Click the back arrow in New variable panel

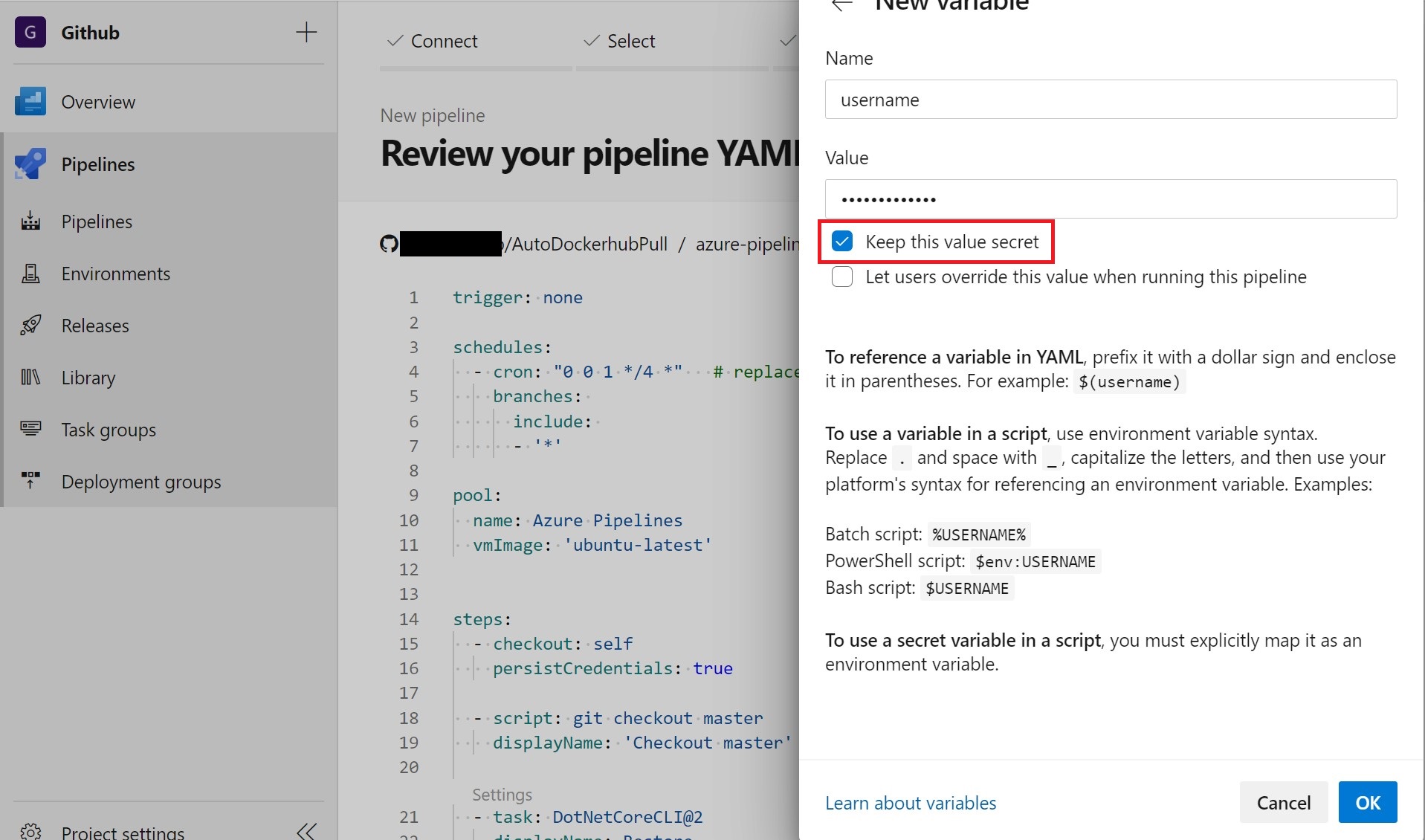click(x=841, y=6)
